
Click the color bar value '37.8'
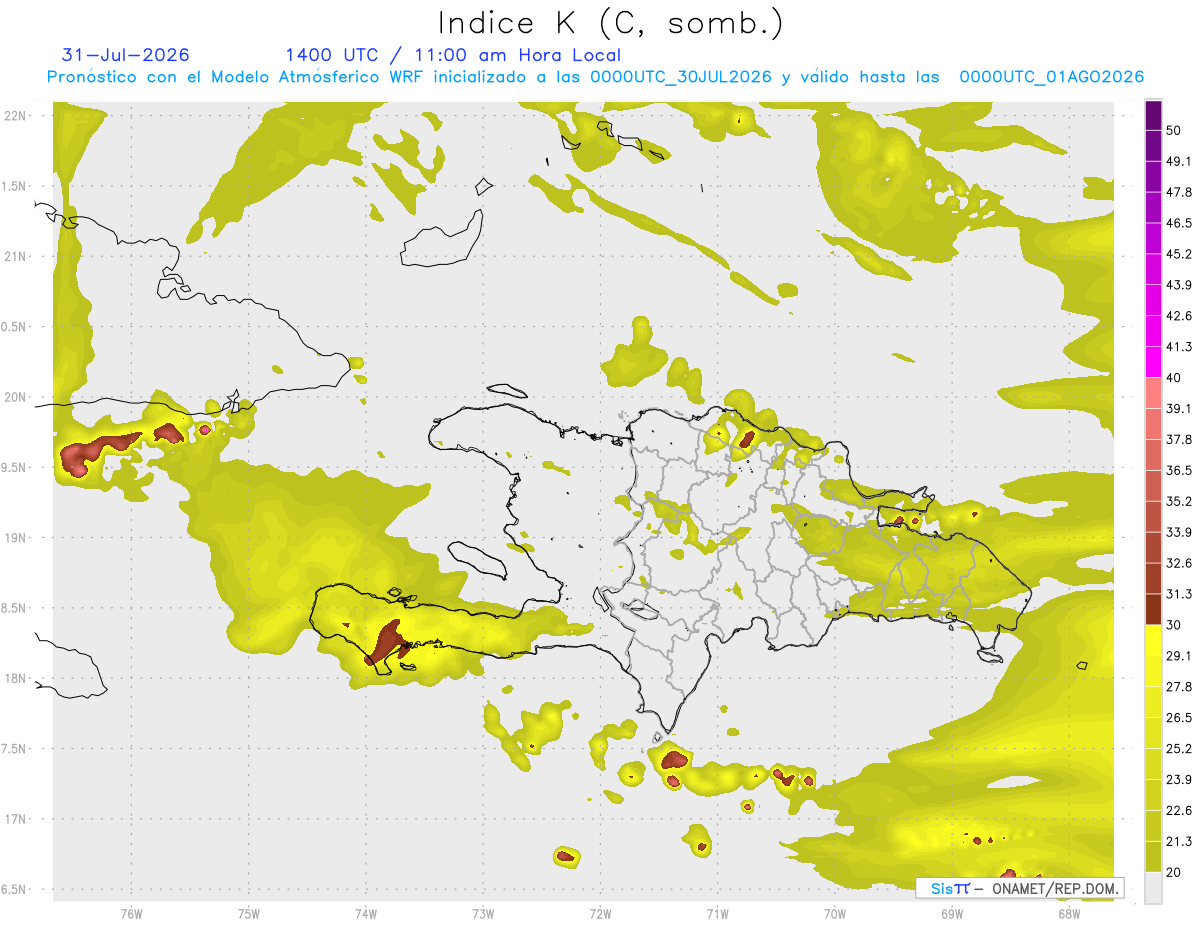(x=1179, y=439)
